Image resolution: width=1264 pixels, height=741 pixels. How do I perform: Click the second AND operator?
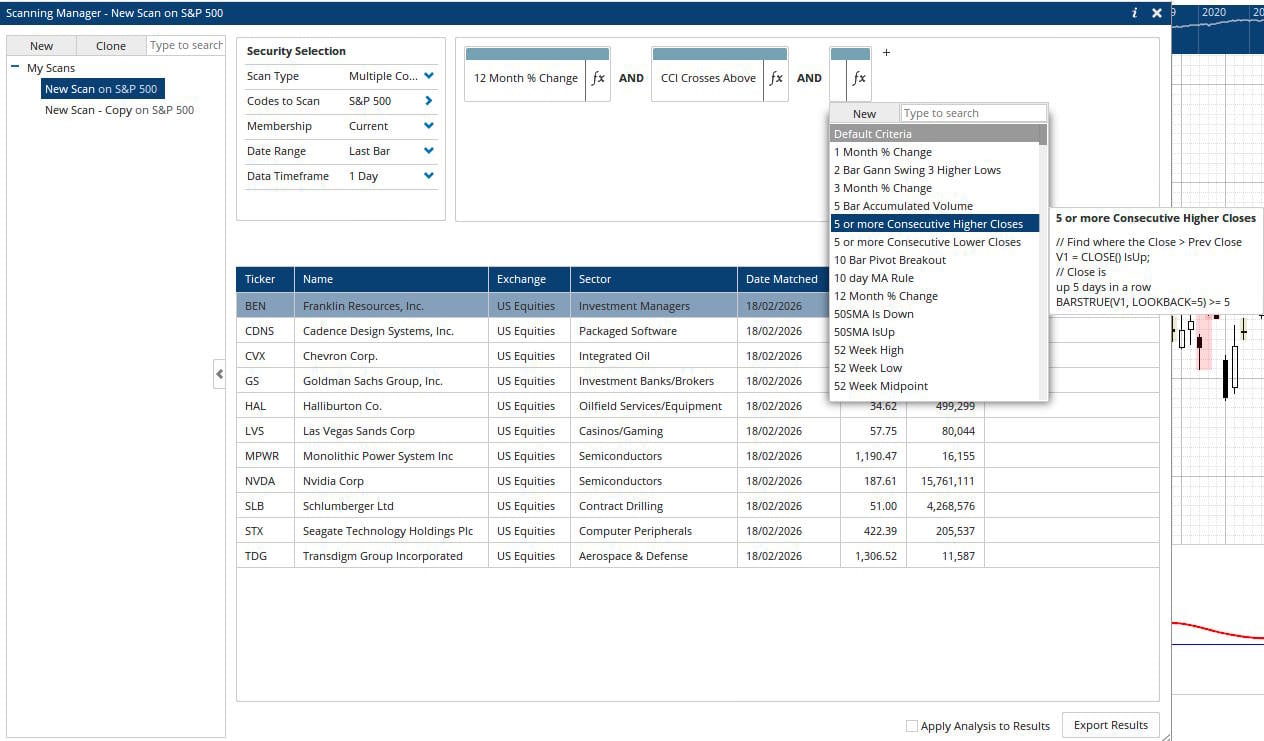pyautogui.click(x=809, y=78)
